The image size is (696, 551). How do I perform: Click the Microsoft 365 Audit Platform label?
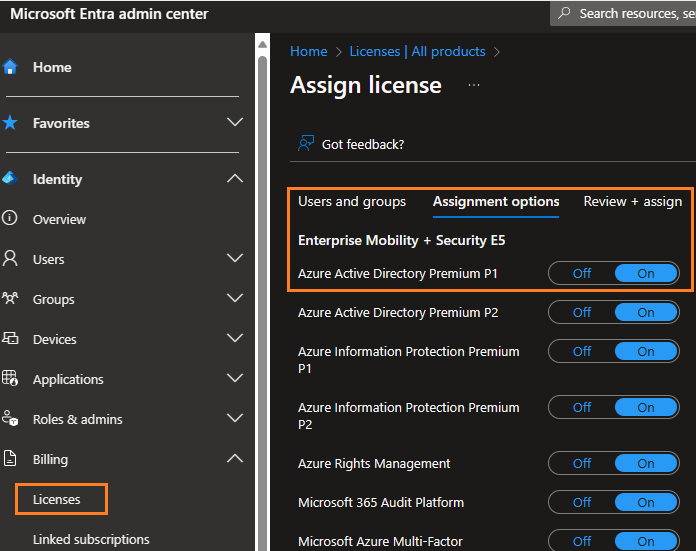tap(381, 503)
